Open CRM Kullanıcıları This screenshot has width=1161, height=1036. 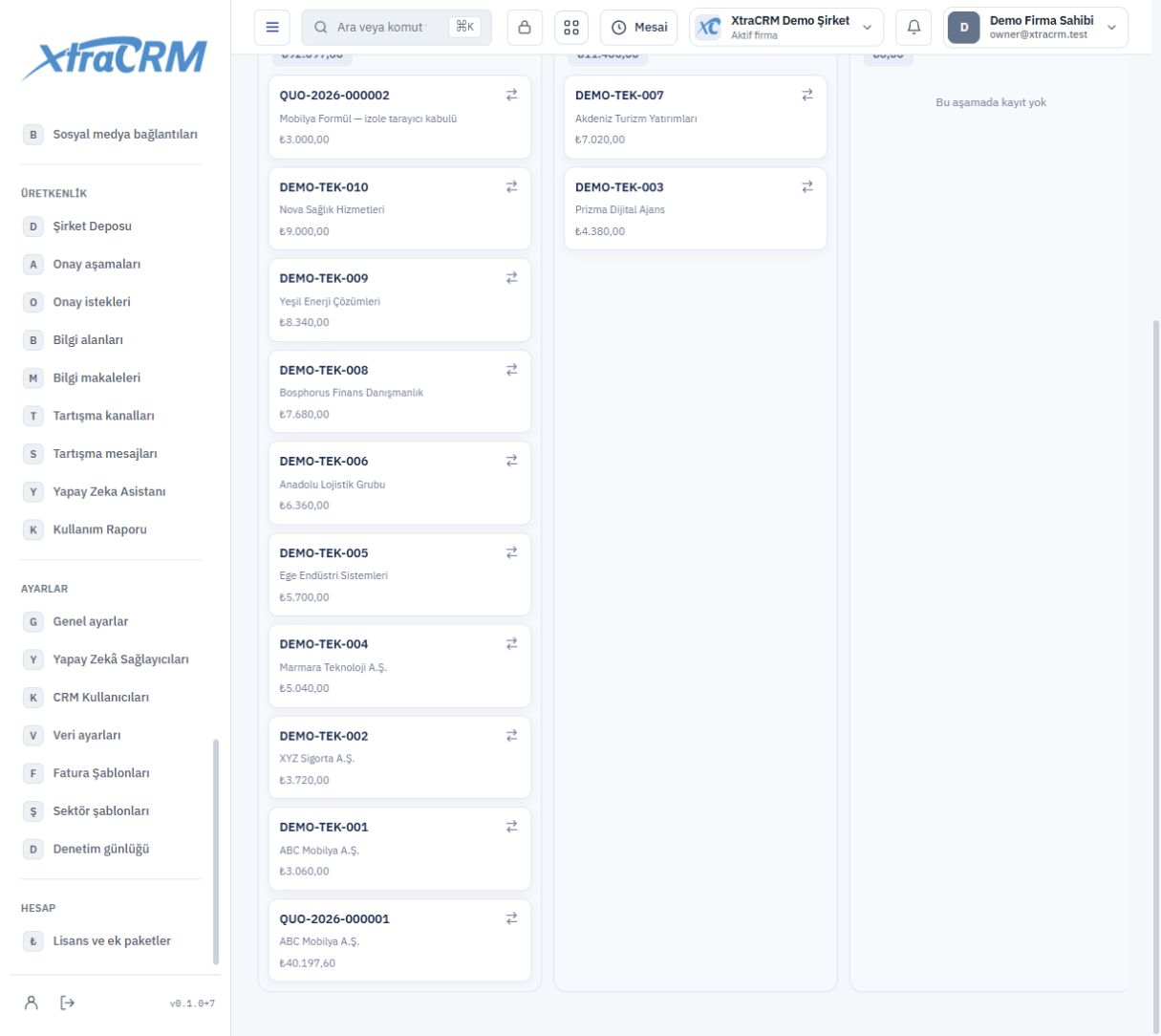click(111, 698)
